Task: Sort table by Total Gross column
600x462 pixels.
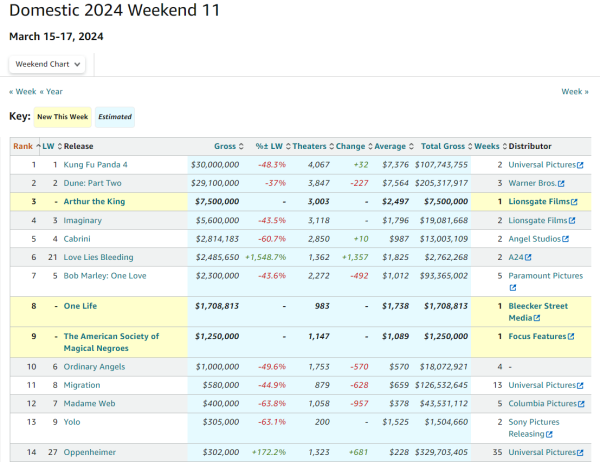Action: pos(447,146)
